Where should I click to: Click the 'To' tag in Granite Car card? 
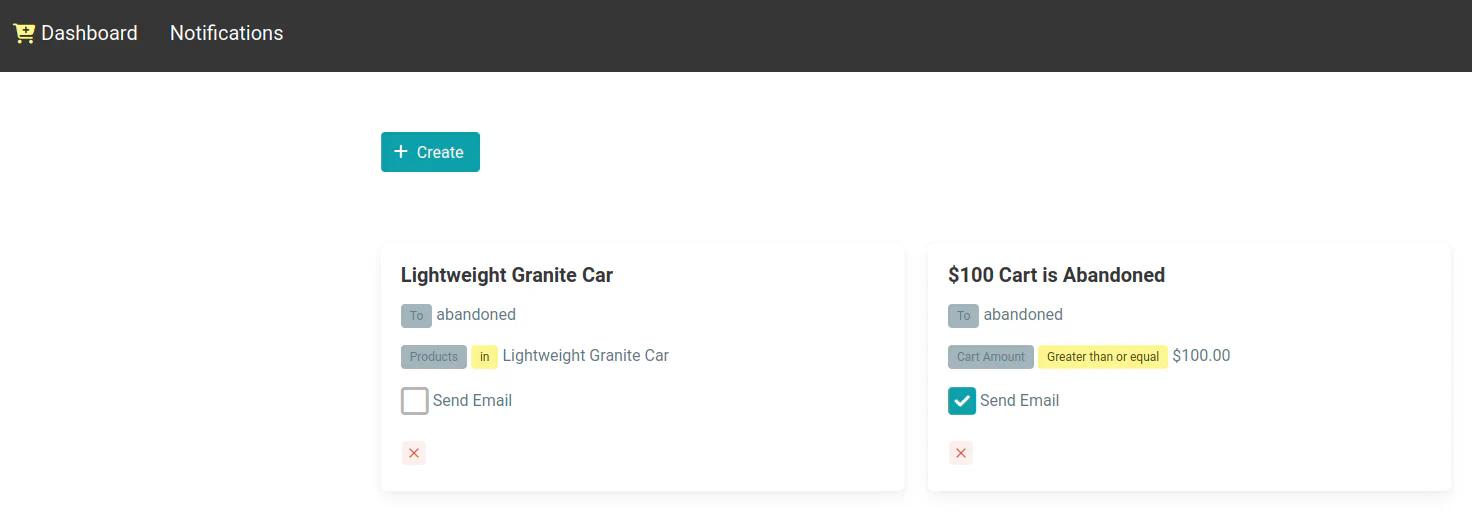(416, 316)
